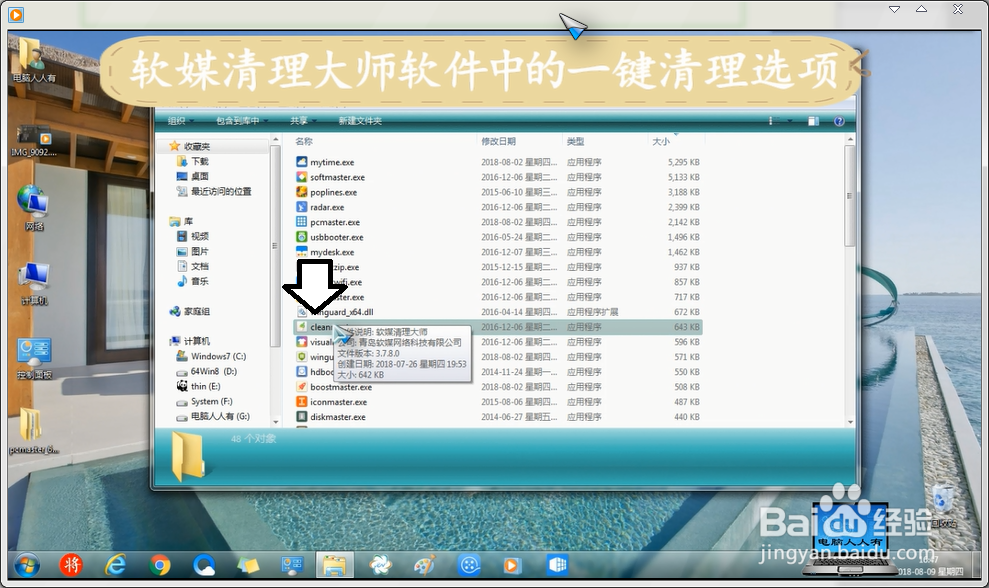Select the usbbooter.exe file icon

coord(301,237)
